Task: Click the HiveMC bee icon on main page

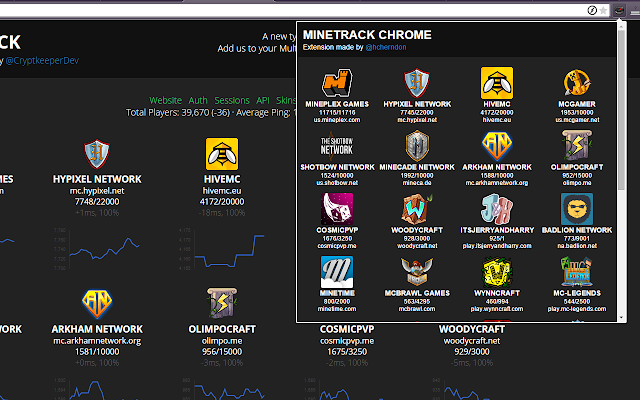Action: (222, 154)
